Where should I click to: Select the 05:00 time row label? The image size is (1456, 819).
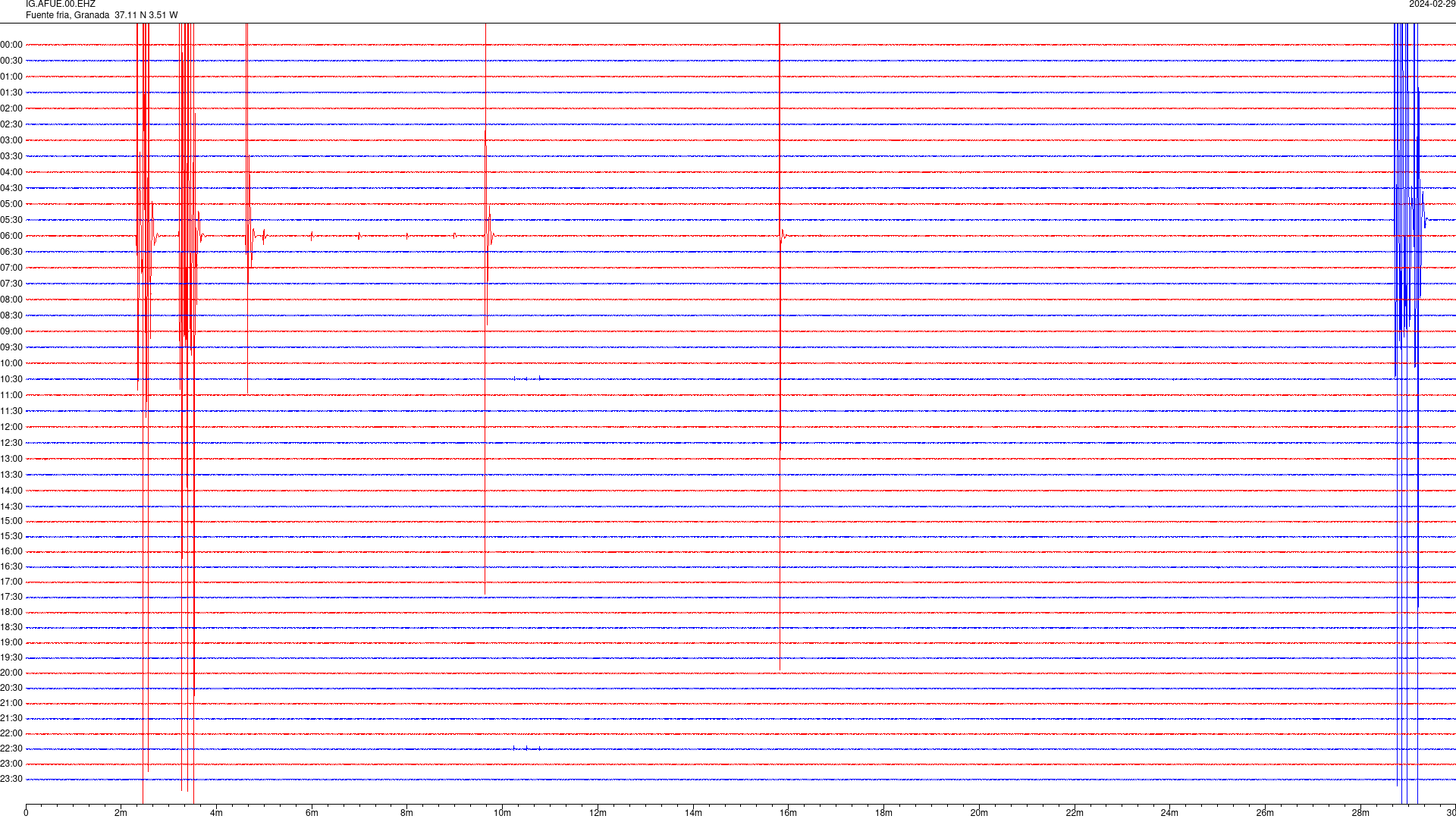(11, 204)
